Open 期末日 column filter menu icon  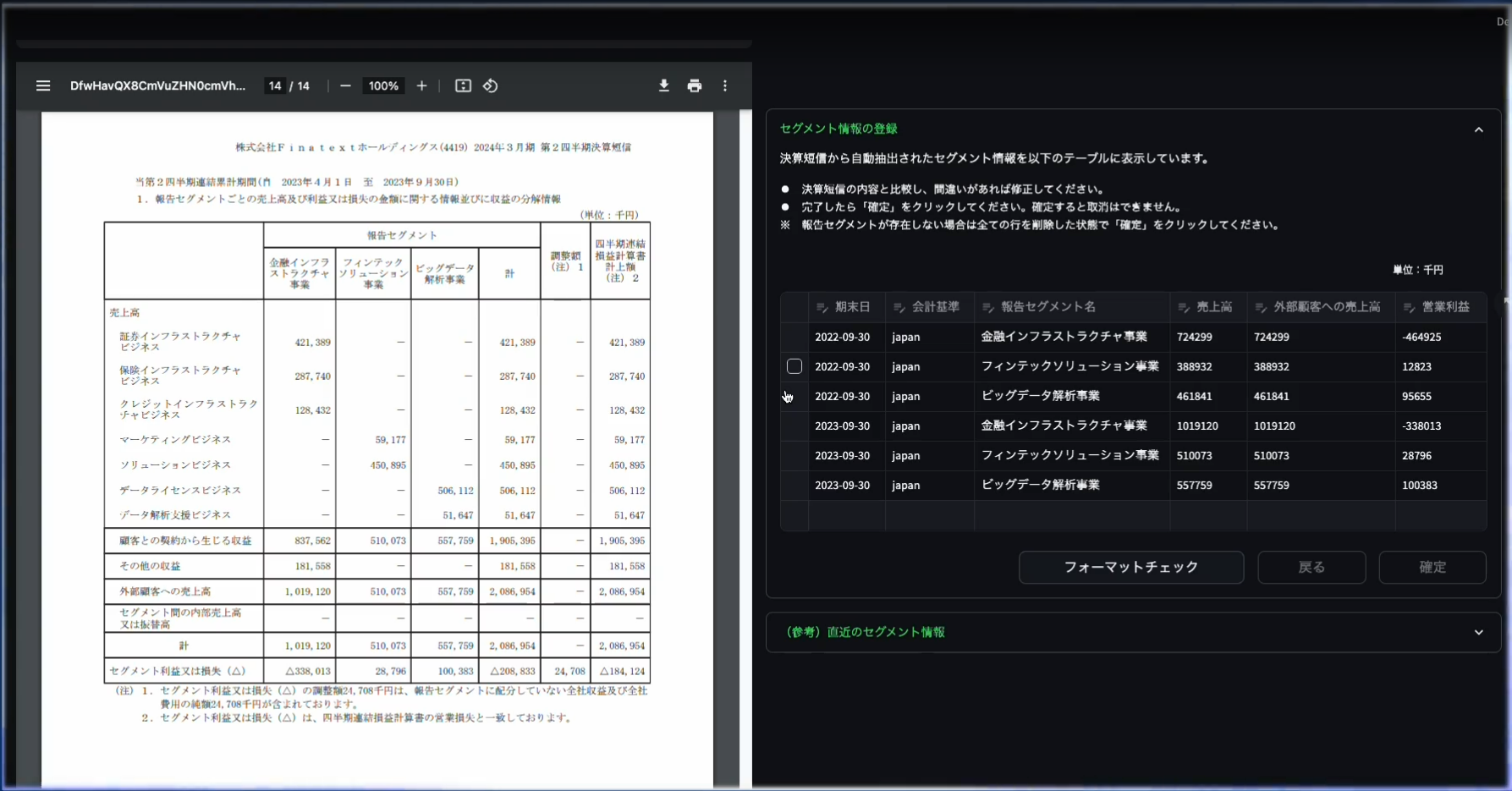pyautogui.click(x=822, y=307)
